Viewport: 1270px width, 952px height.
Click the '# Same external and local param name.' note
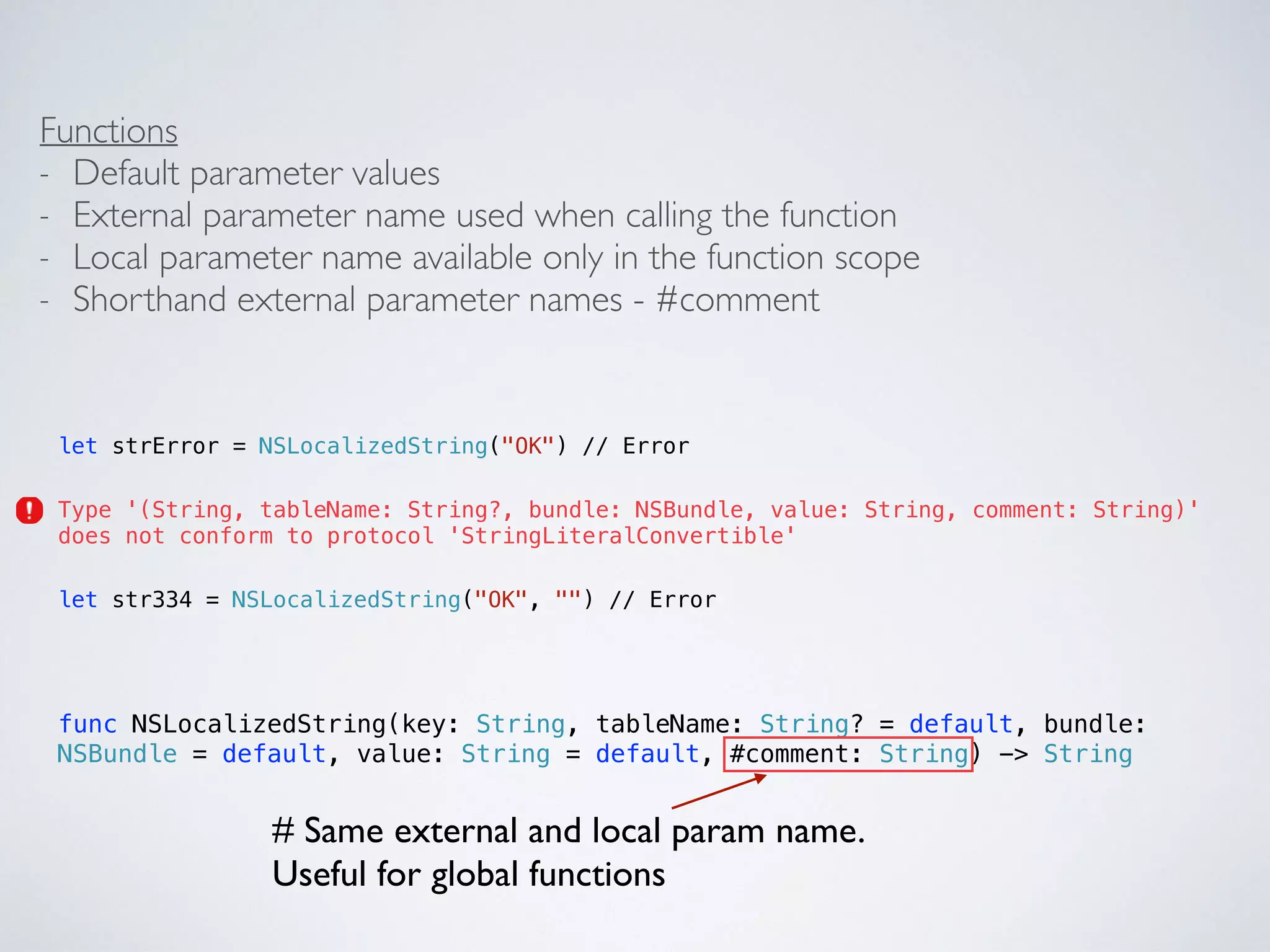coord(568,831)
